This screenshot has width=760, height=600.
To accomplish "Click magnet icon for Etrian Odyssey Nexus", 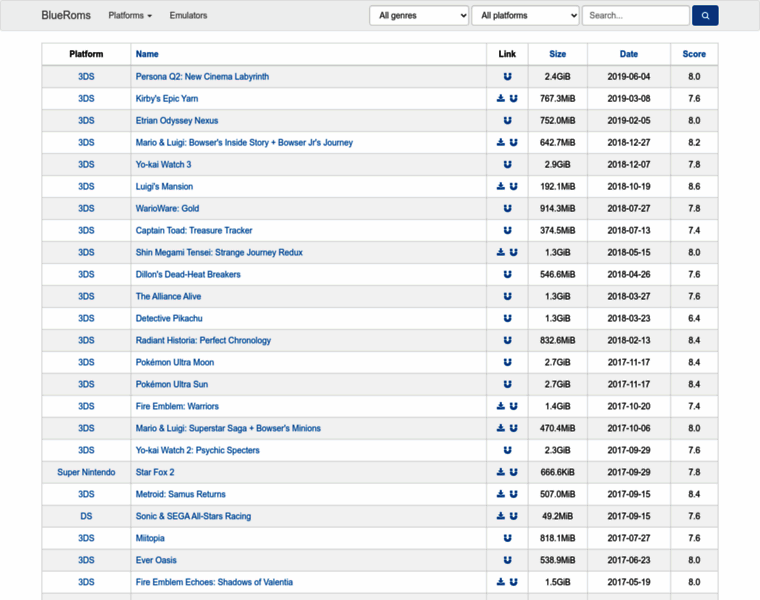I will (x=507, y=121).
